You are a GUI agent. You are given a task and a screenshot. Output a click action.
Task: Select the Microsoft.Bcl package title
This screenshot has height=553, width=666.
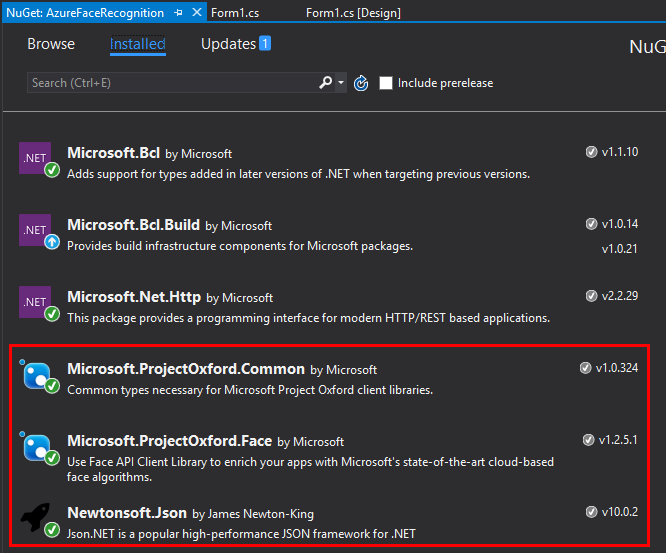[113, 152]
